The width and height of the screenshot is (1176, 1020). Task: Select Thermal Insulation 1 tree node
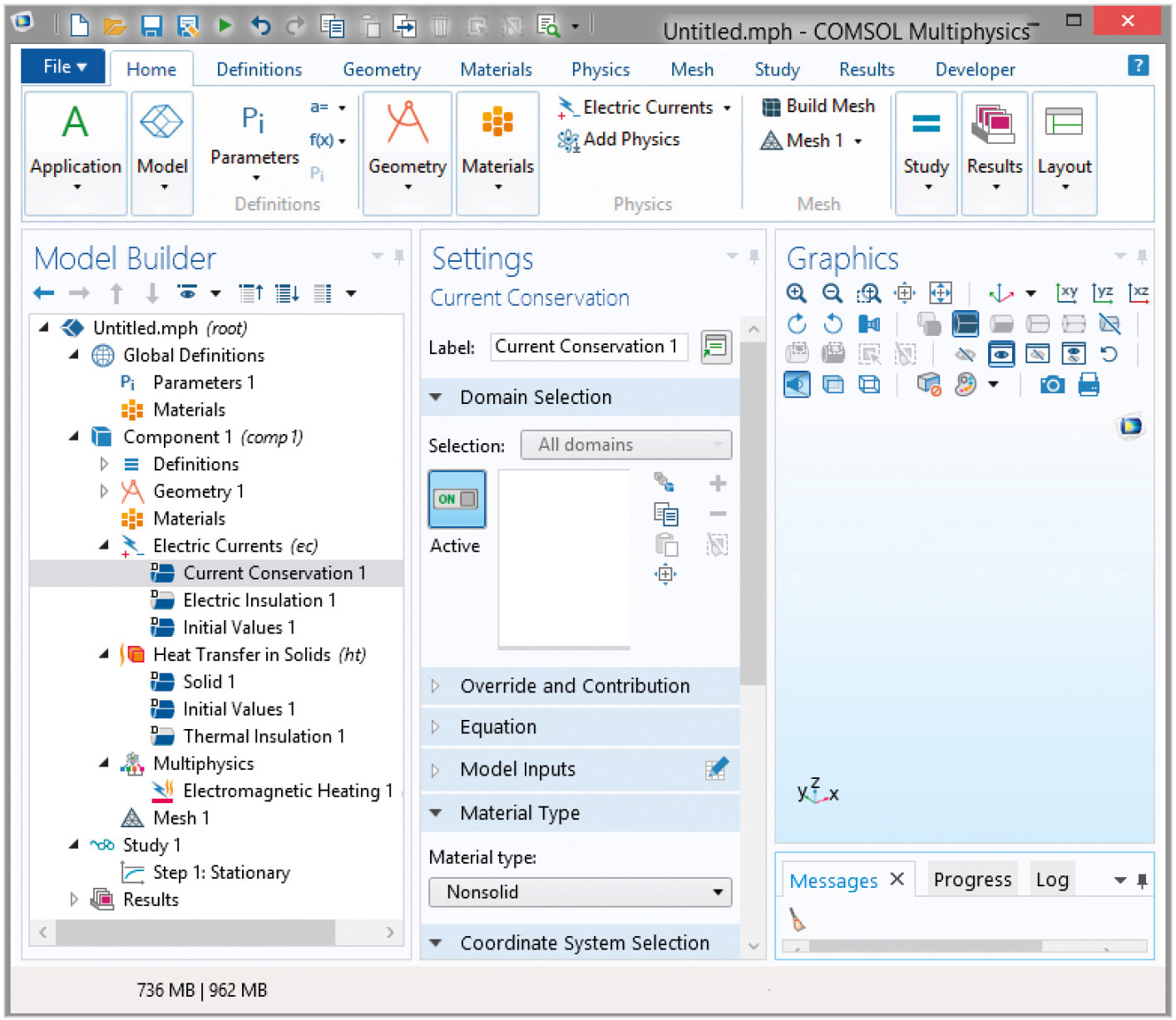(264, 736)
